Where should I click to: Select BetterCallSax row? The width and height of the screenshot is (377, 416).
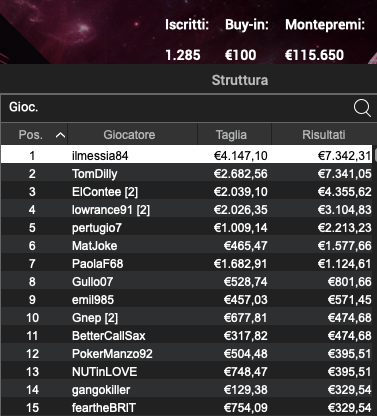[x=187, y=336]
